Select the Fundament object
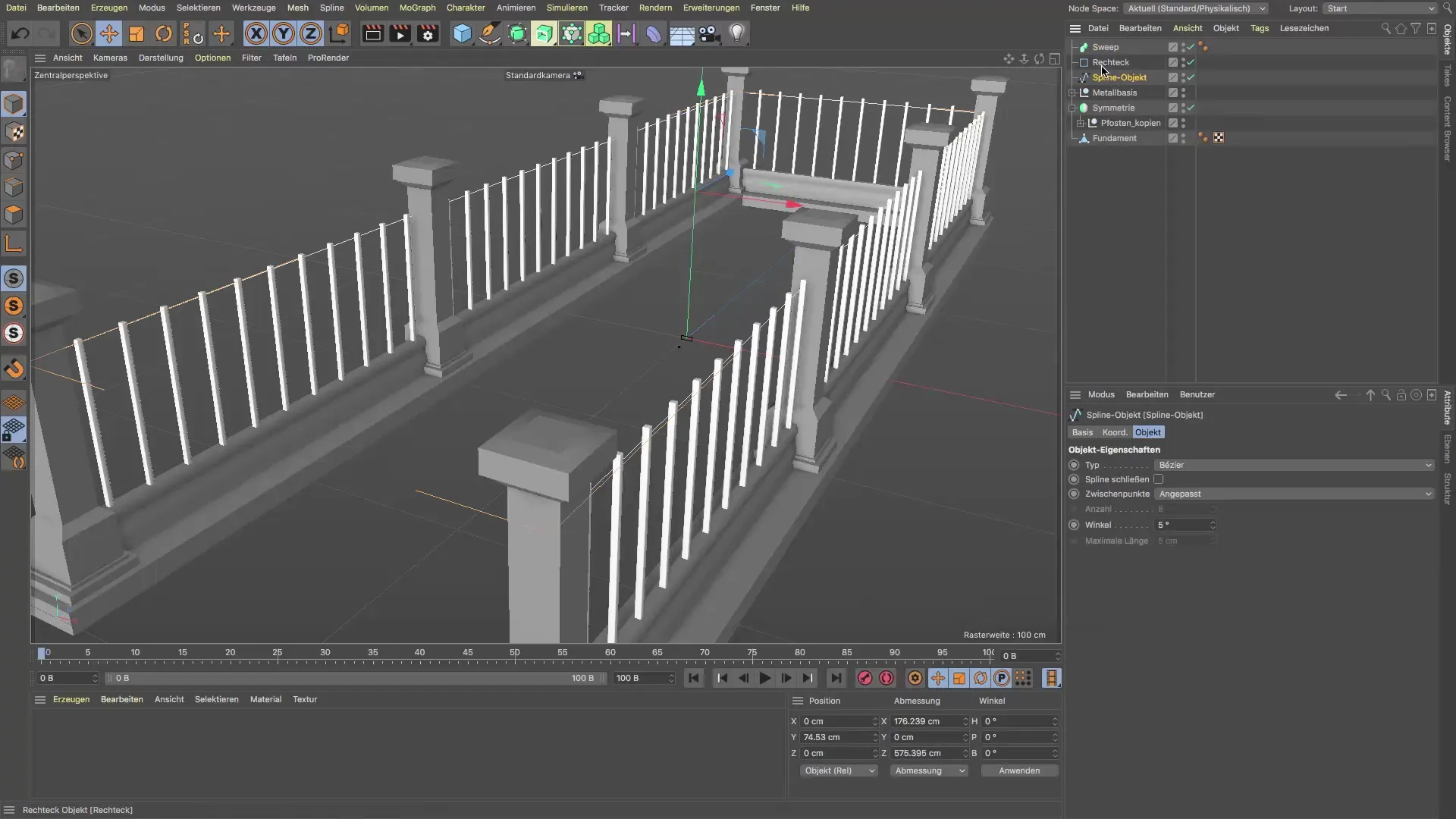Image resolution: width=1456 pixels, height=819 pixels. pos(1114,138)
